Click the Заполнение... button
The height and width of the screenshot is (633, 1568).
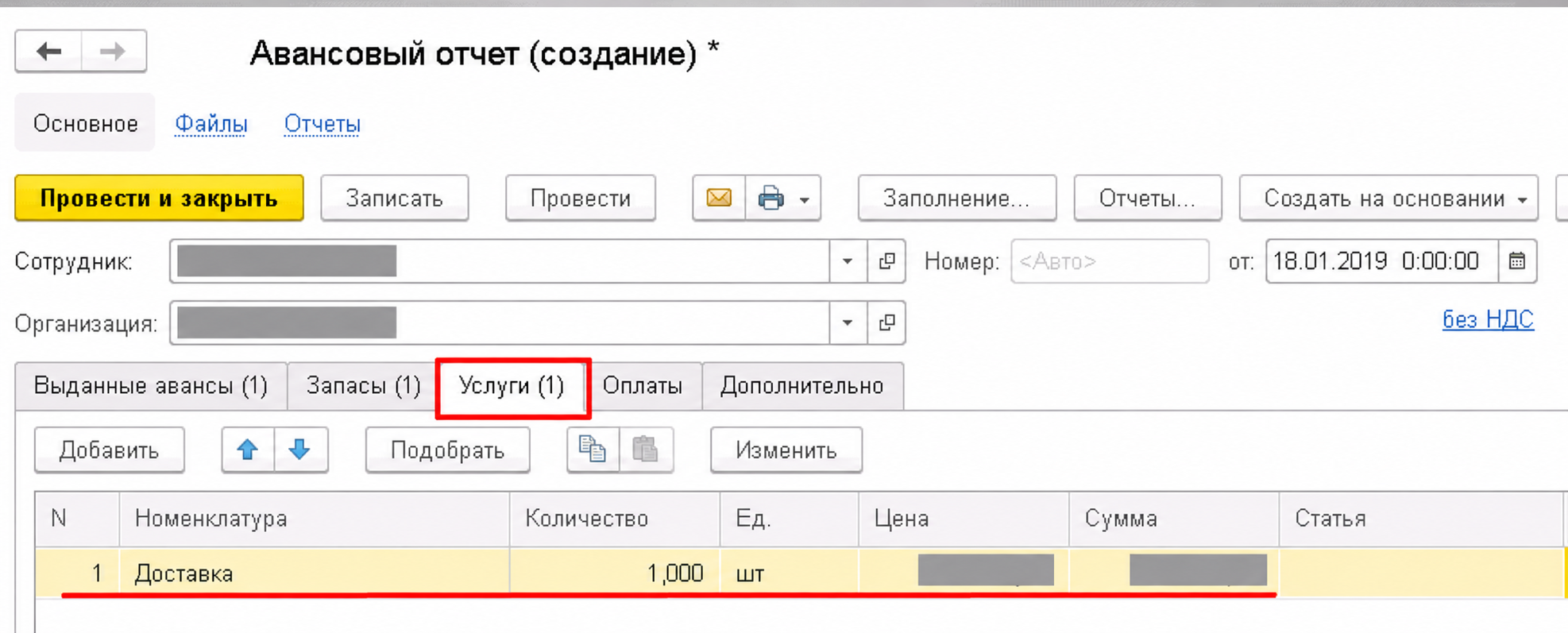(957, 198)
